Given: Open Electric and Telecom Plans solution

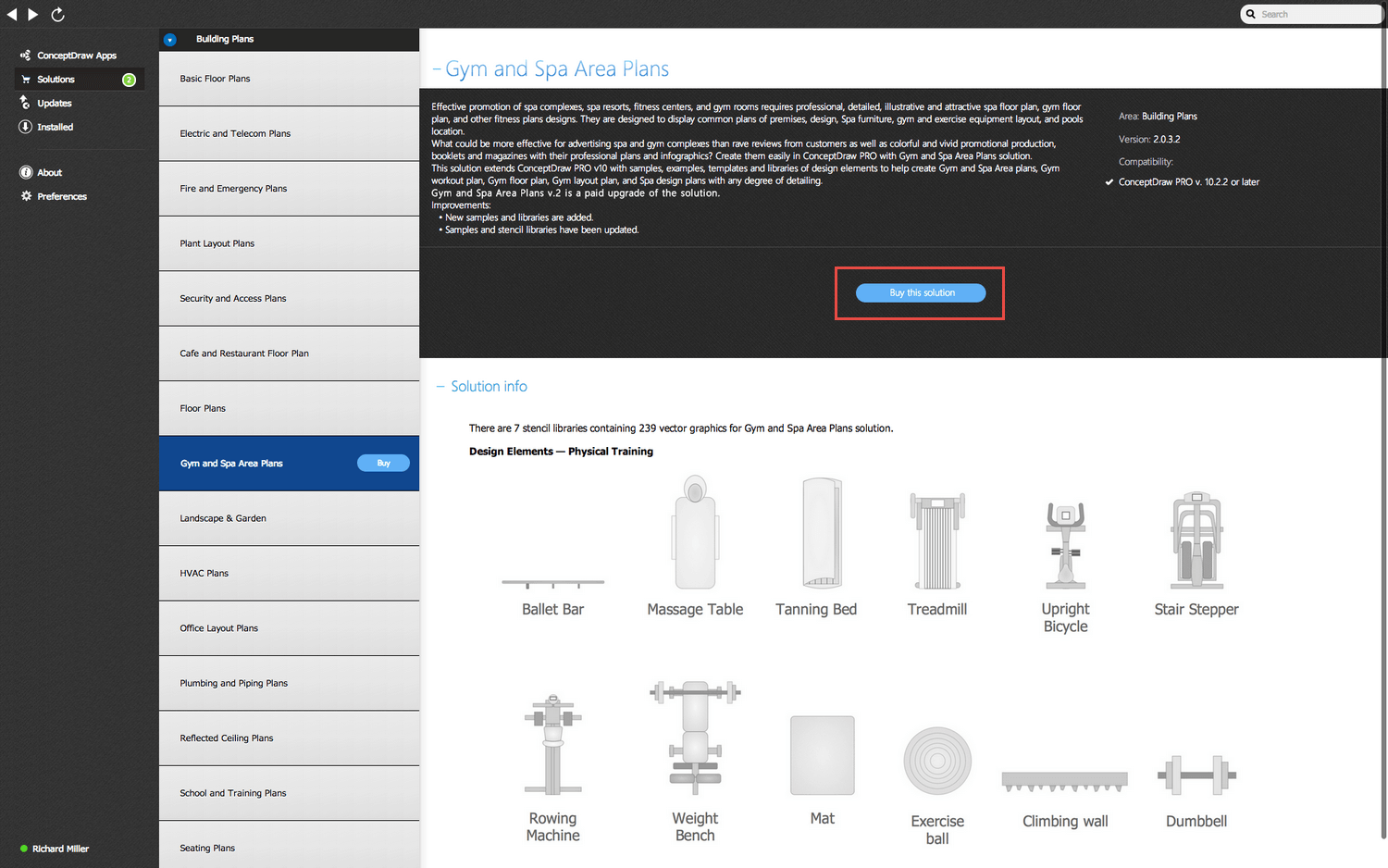Looking at the screenshot, I should [289, 133].
